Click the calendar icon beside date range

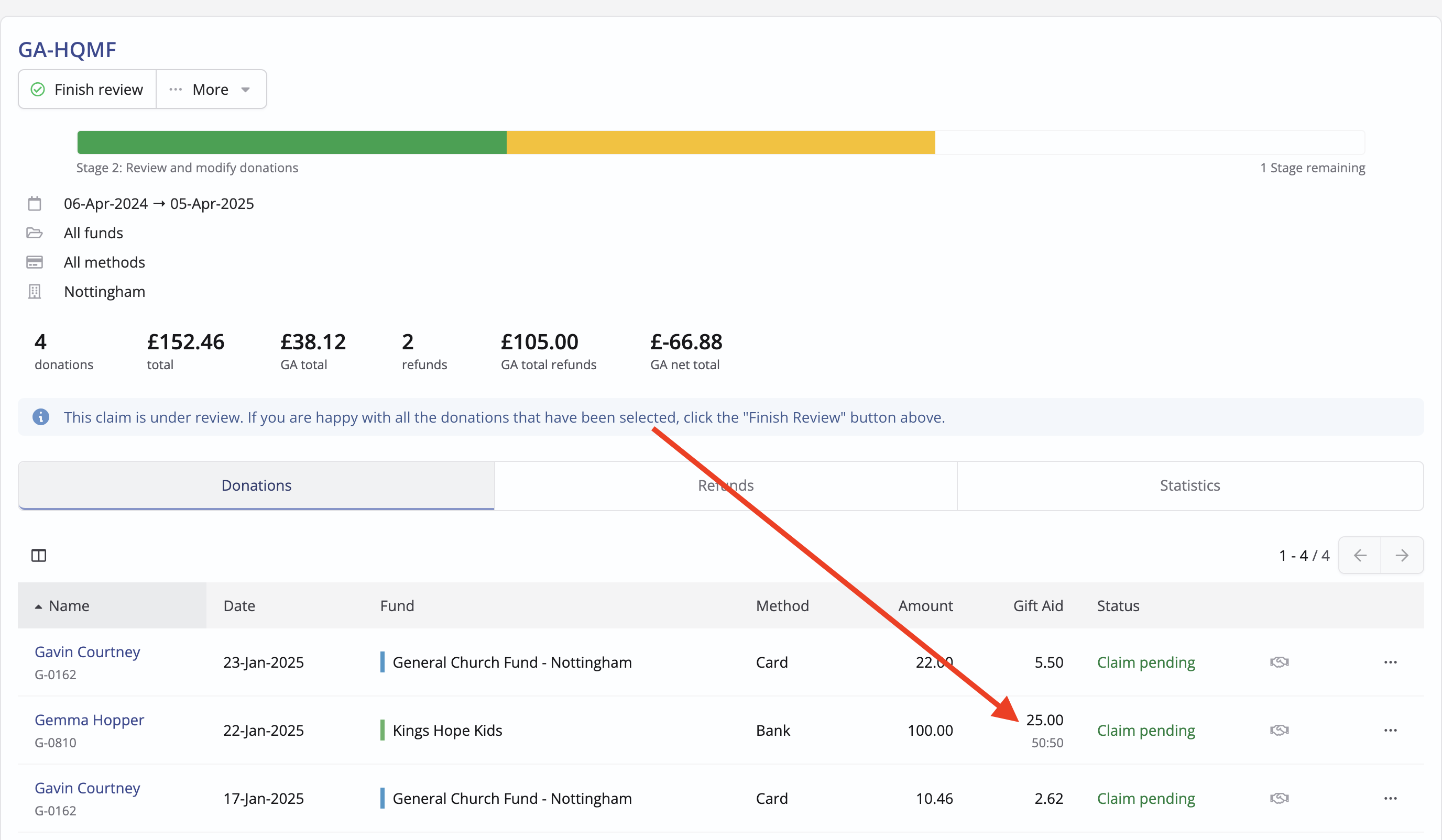pyautogui.click(x=35, y=204)
